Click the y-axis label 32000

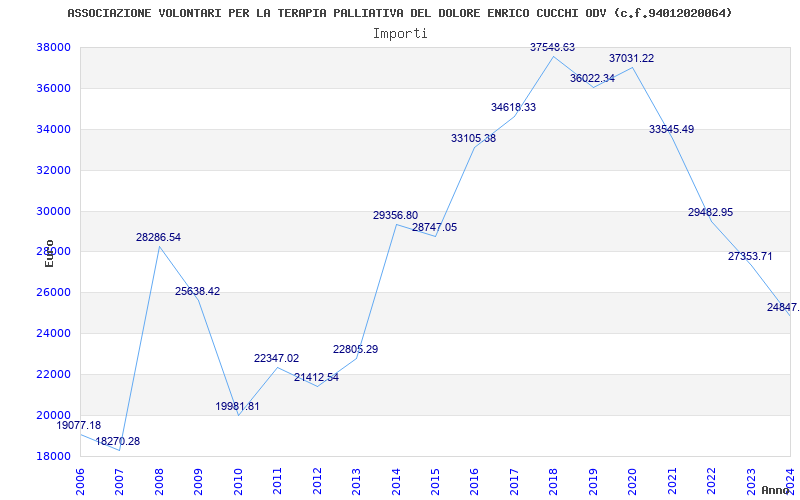[53, 170]
